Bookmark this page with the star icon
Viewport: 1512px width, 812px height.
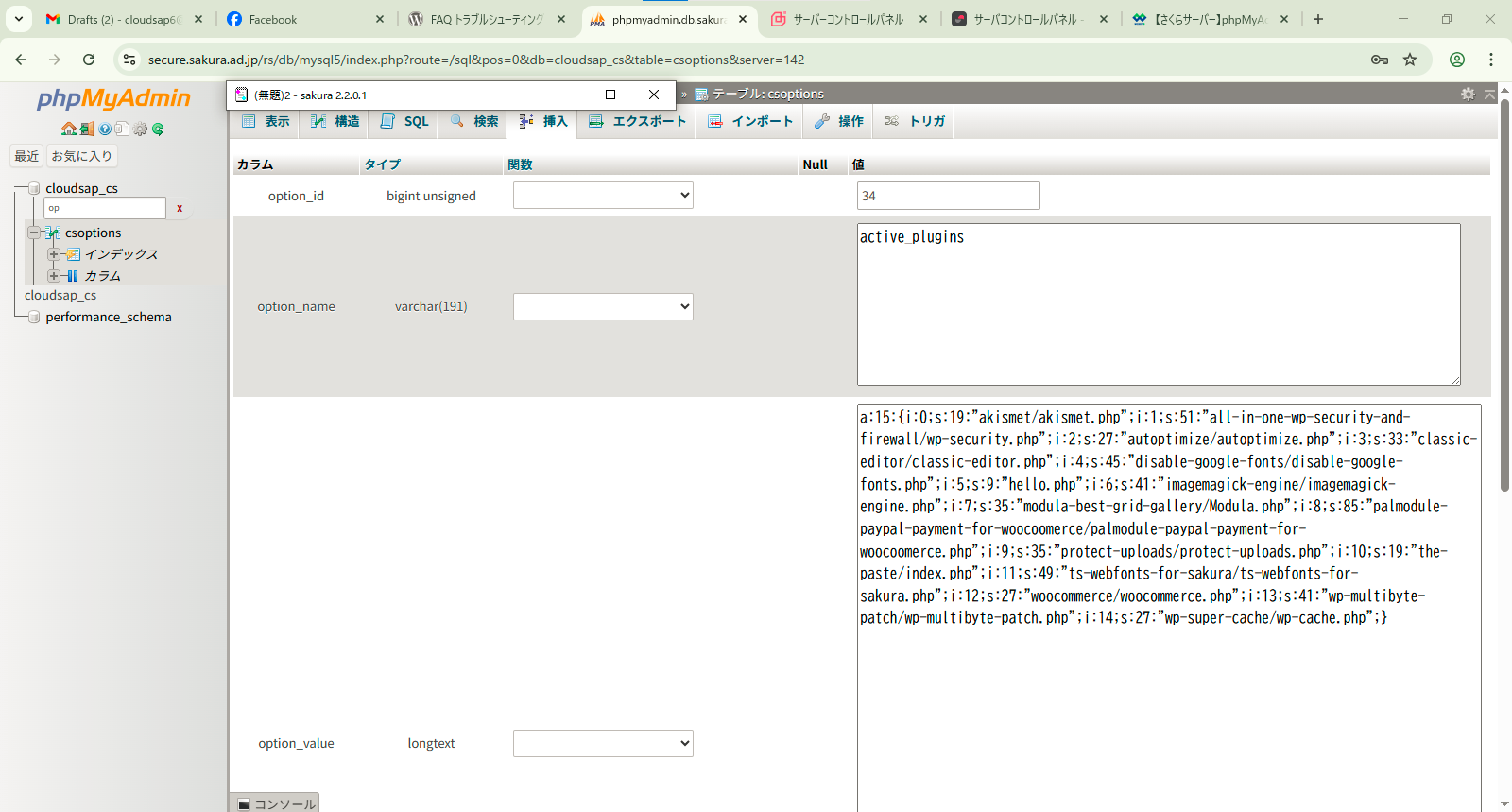pos(1410,60)
